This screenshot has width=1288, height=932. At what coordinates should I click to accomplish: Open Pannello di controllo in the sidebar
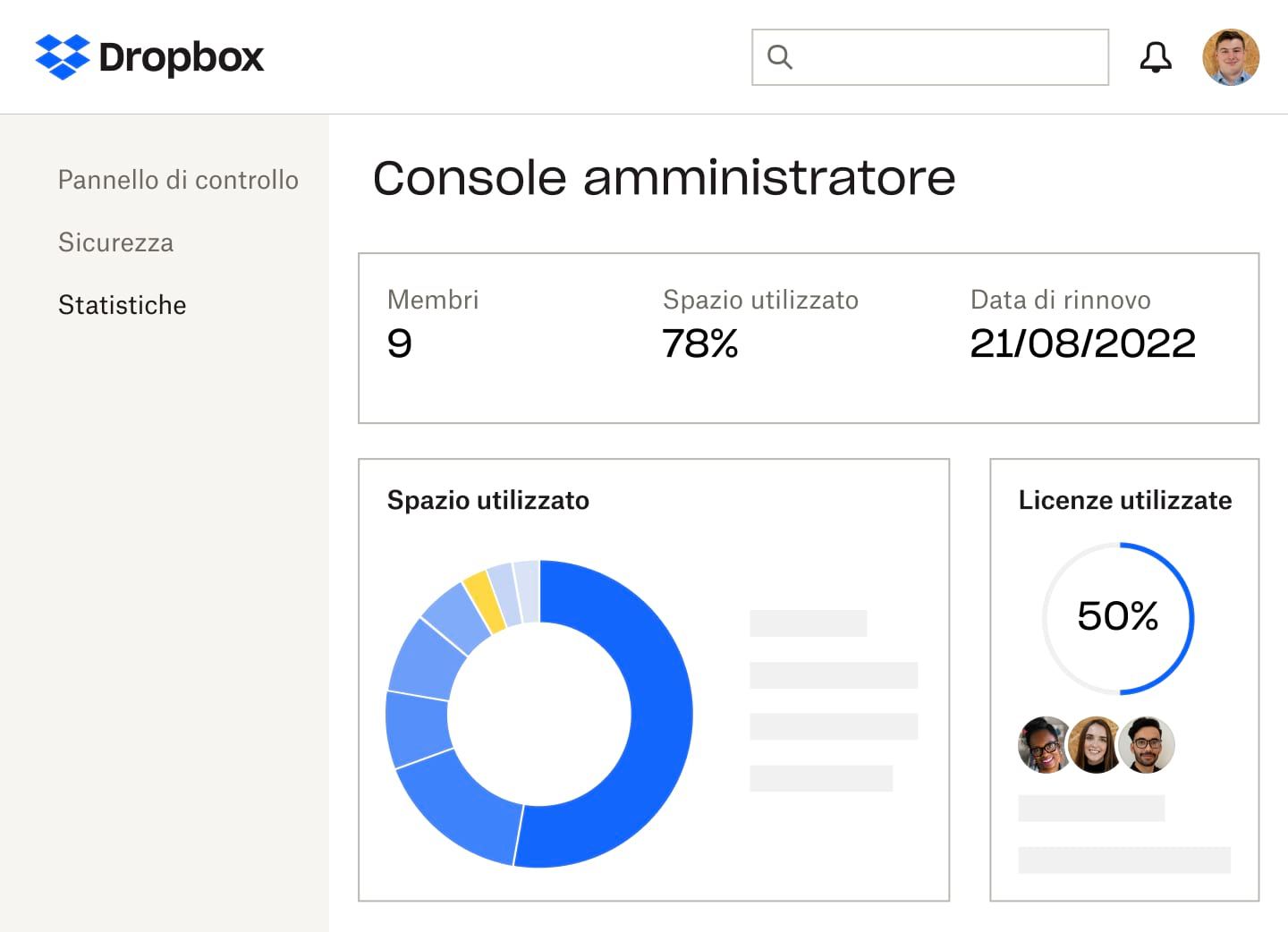(x=178, y=180)
